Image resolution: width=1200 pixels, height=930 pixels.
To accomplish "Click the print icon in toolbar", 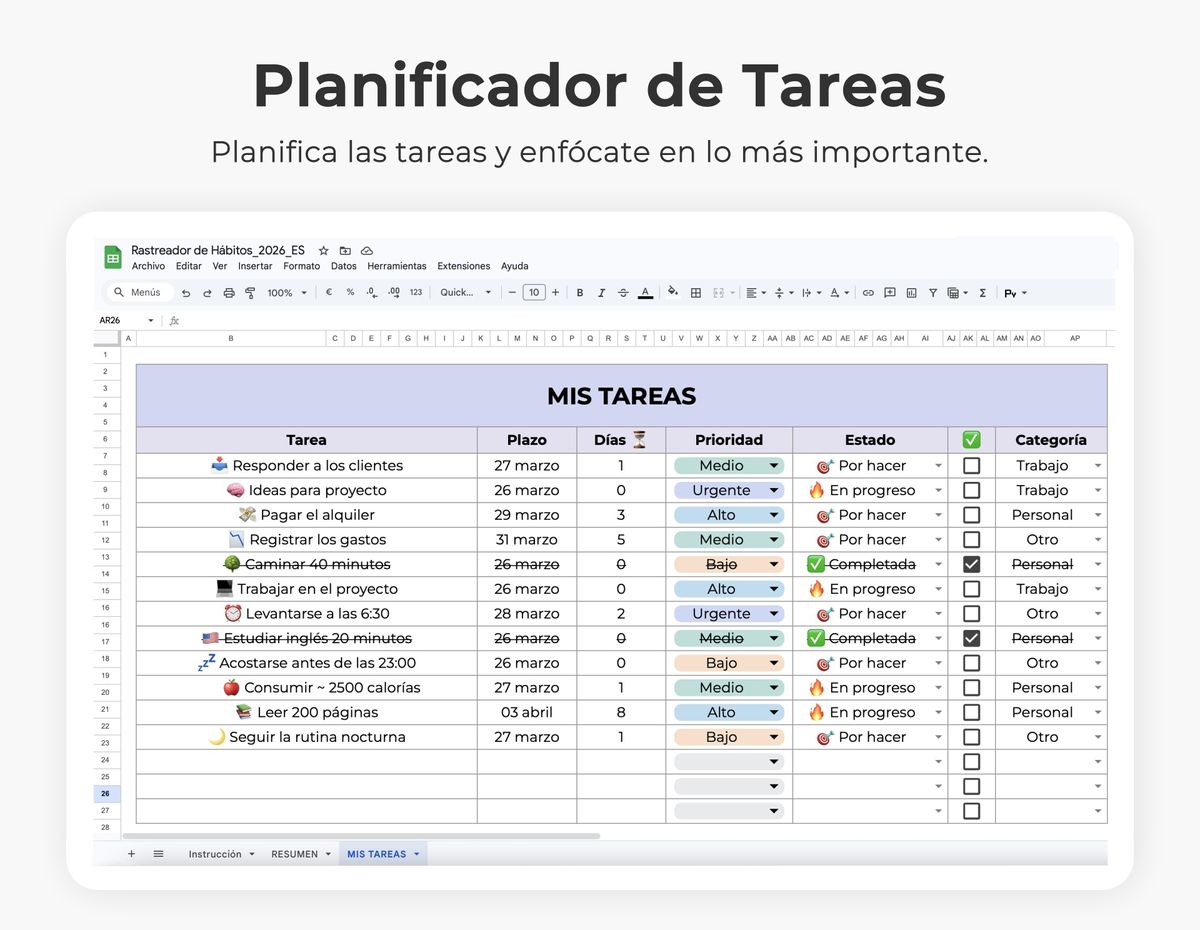I will tap(229, 293).
